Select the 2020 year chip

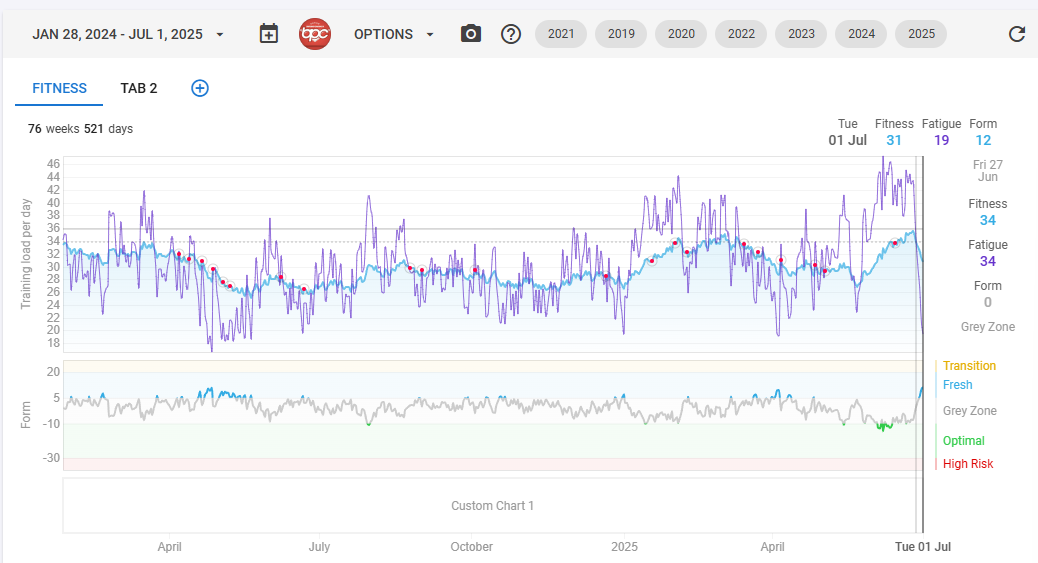(x=681, y=34)
